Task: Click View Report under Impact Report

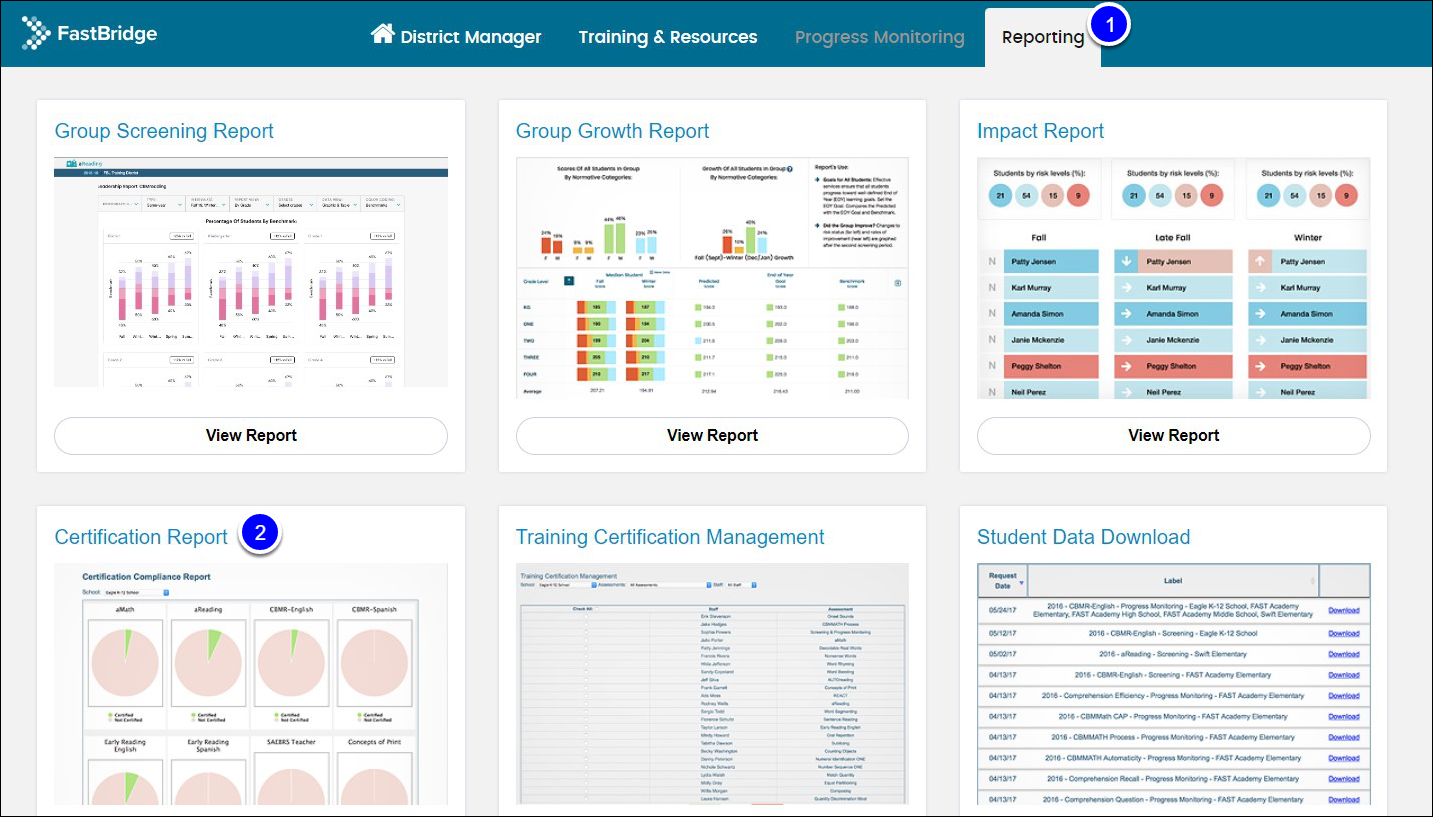Action: pos(1174,435)
